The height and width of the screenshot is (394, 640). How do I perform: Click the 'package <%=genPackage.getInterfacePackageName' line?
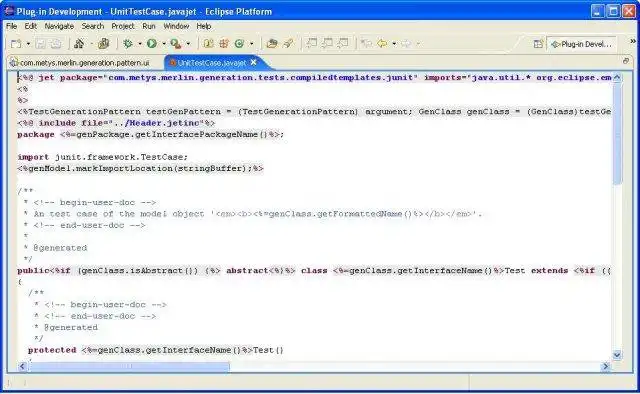[x=151, y=134]
